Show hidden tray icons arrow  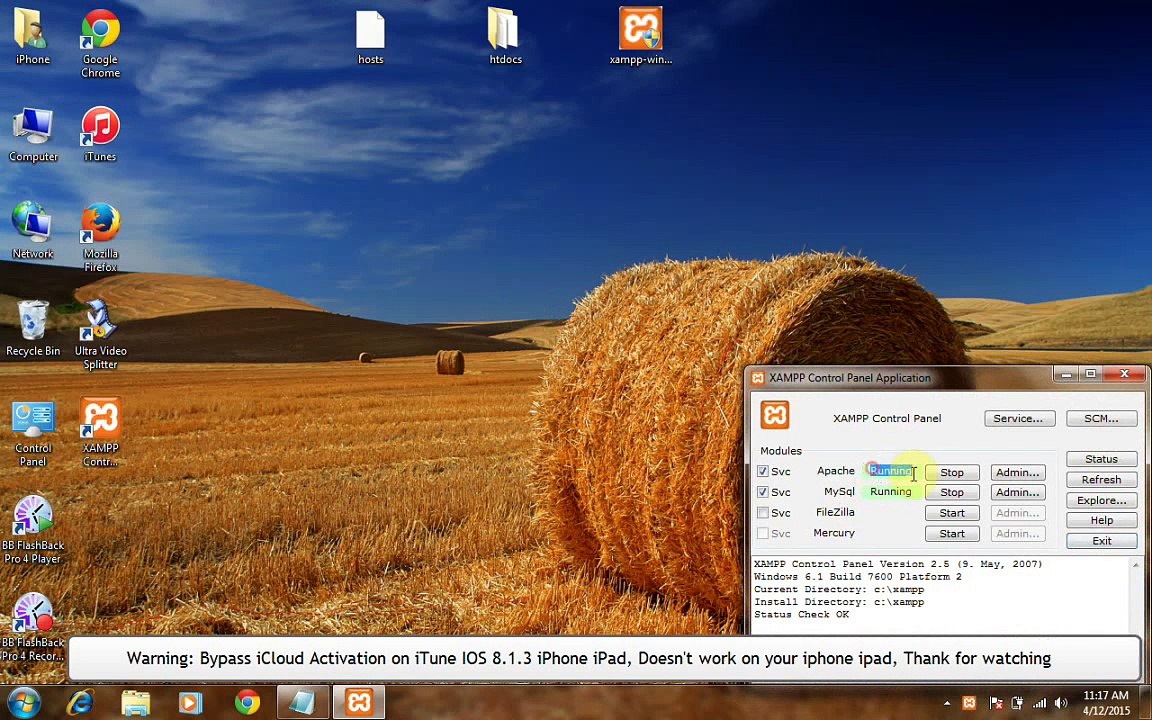[x=946, y=703]
